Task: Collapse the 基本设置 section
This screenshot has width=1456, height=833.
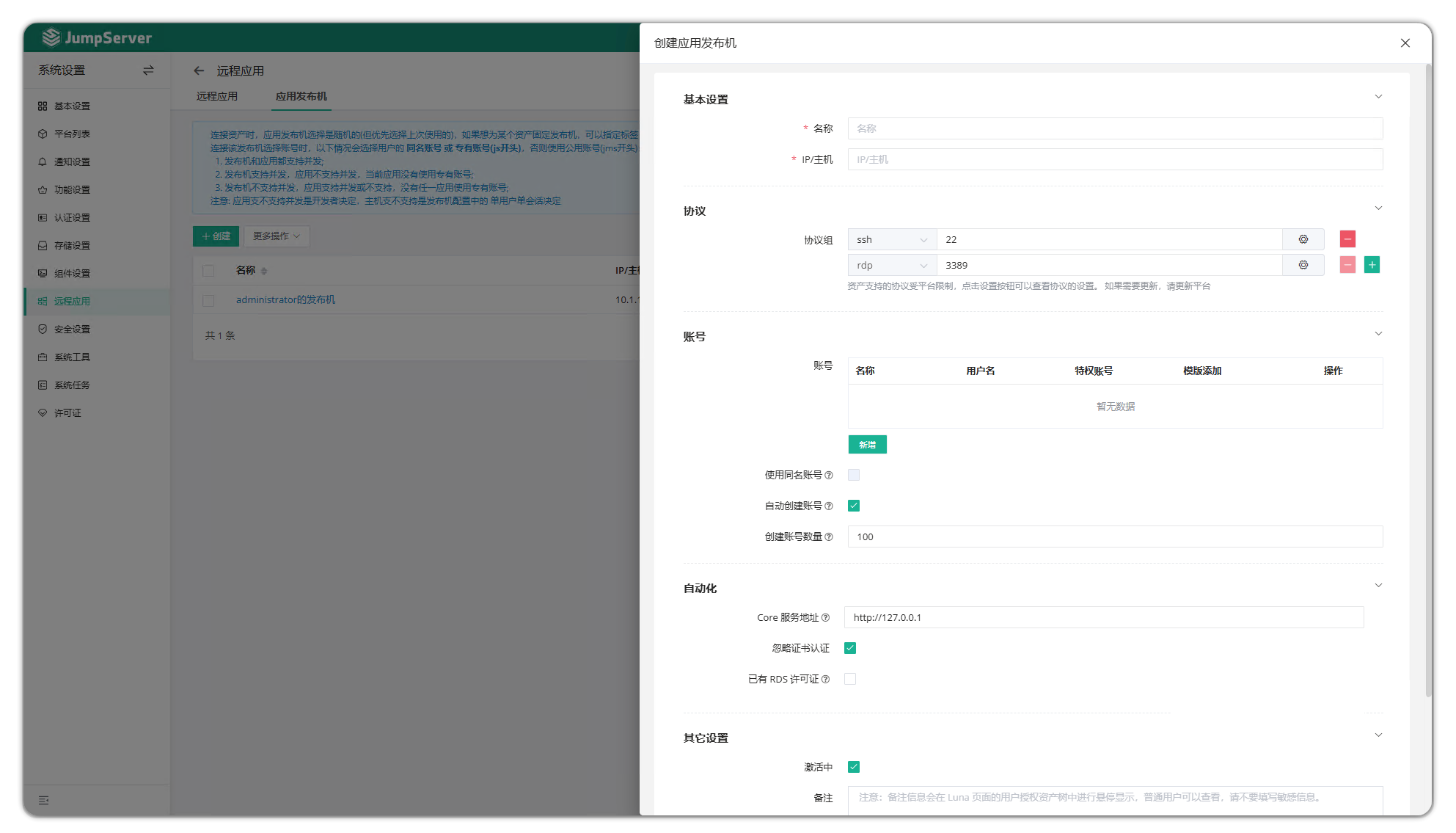Action: pyautogui.click(x=1378, y=97)
